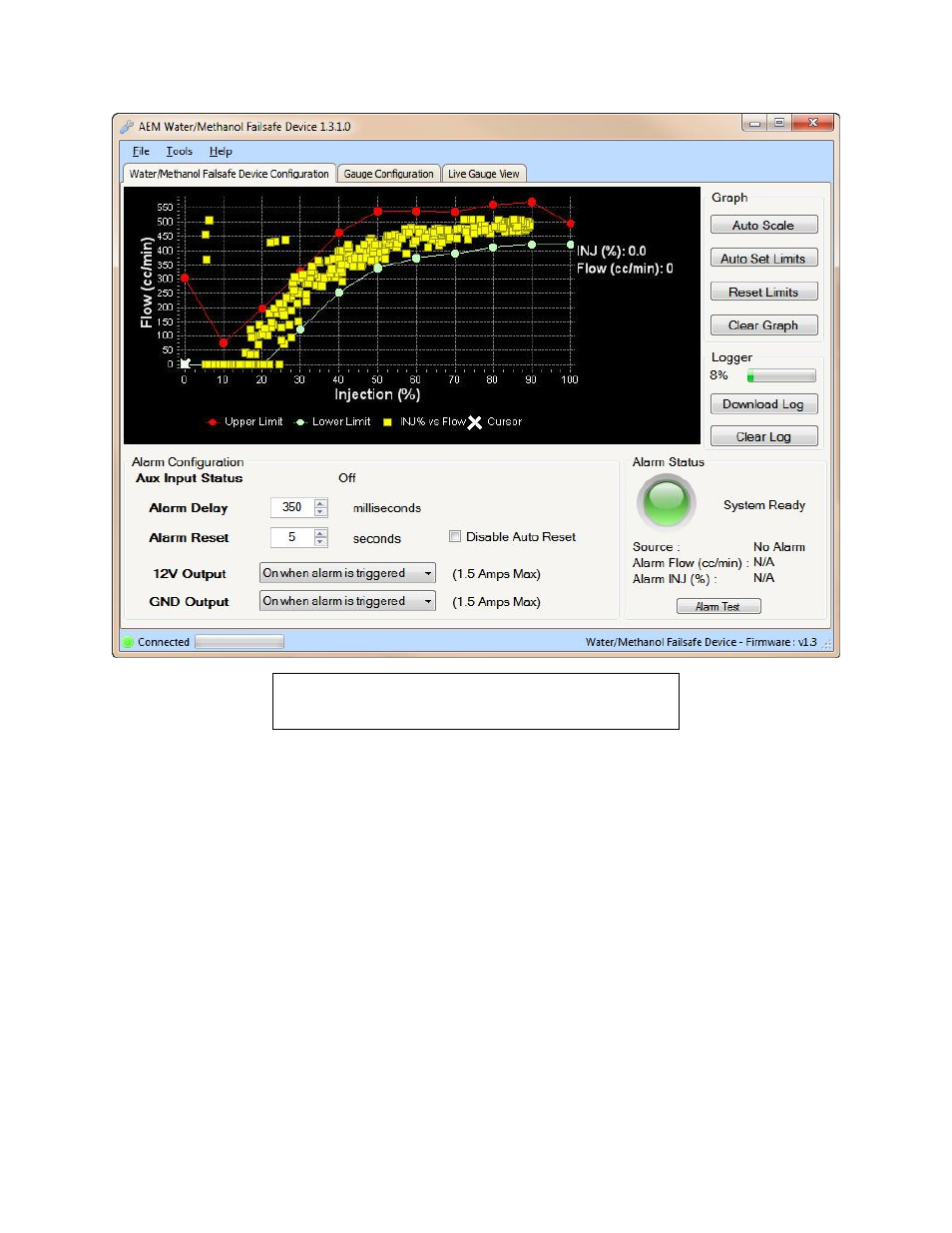The image size is (952, 1233).
Task: Click the Flow (cc/min): 0 readout
Action: [625, 269]
